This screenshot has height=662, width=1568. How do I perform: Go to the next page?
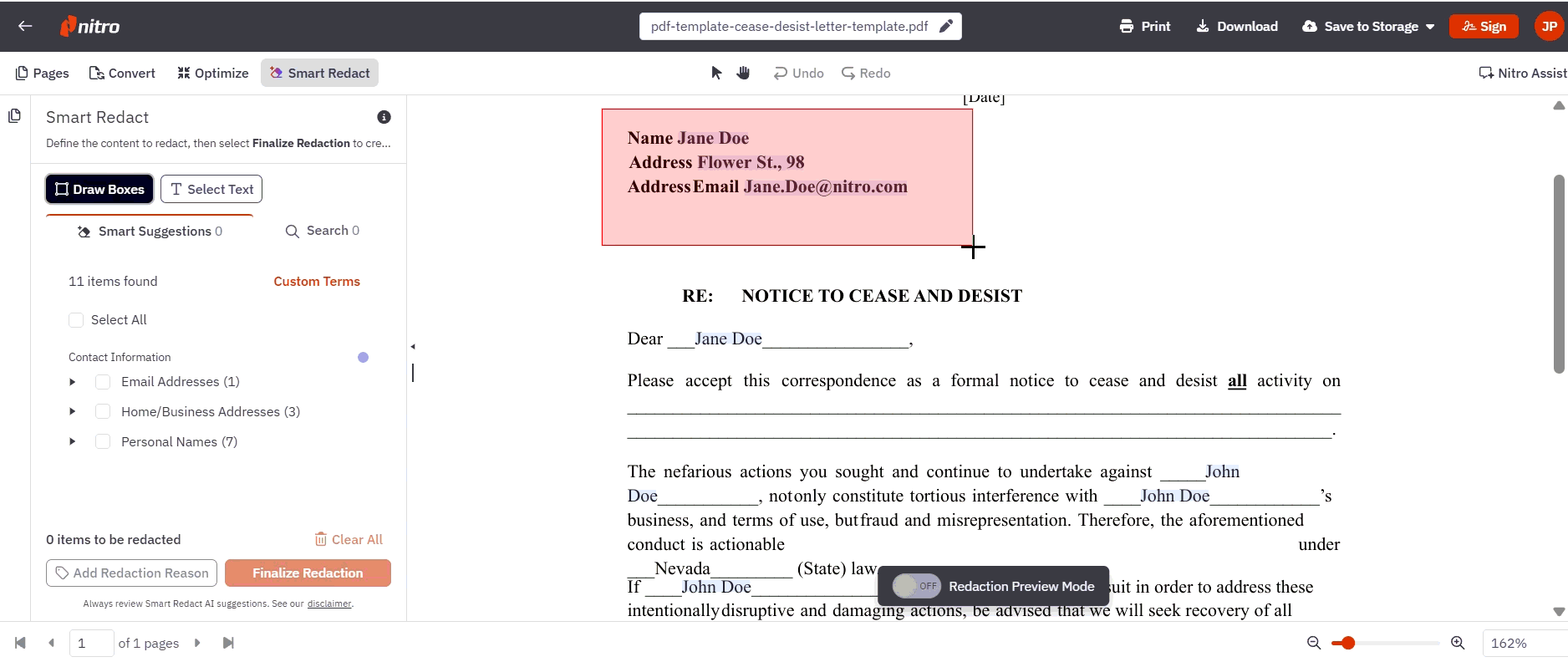(x=197, y=643)
